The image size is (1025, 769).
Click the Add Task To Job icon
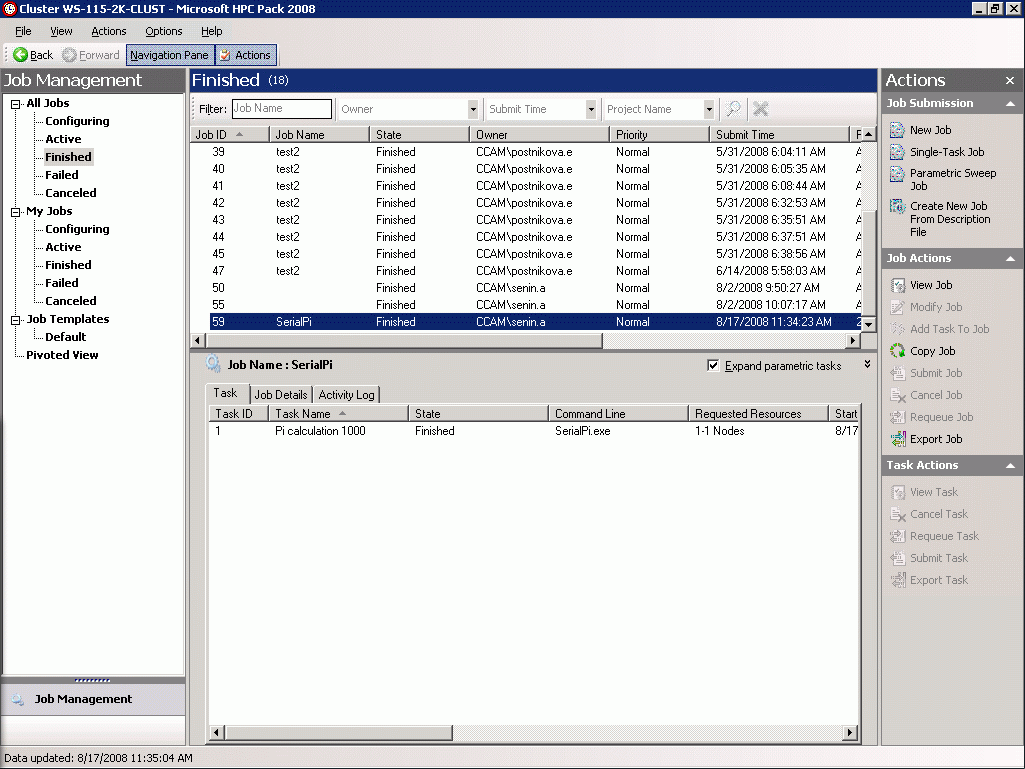click(898, 329)
